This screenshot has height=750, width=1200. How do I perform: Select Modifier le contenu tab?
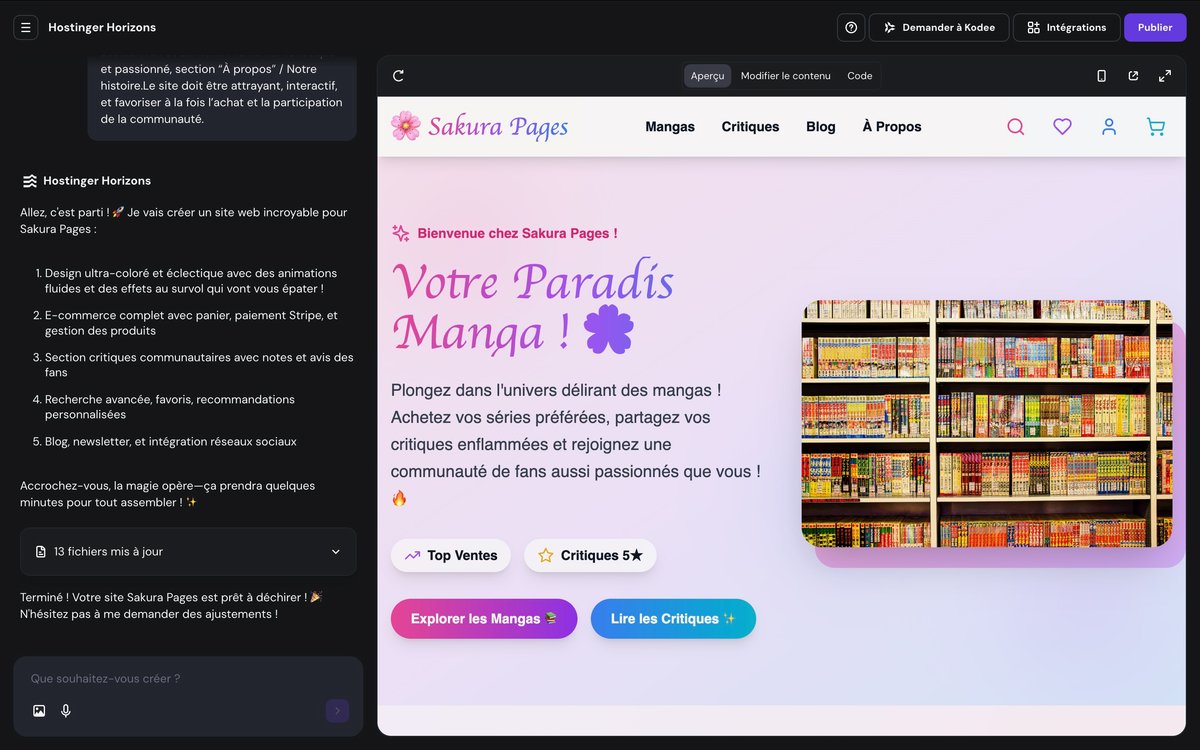pyautogui.click(x=785, y=76)
